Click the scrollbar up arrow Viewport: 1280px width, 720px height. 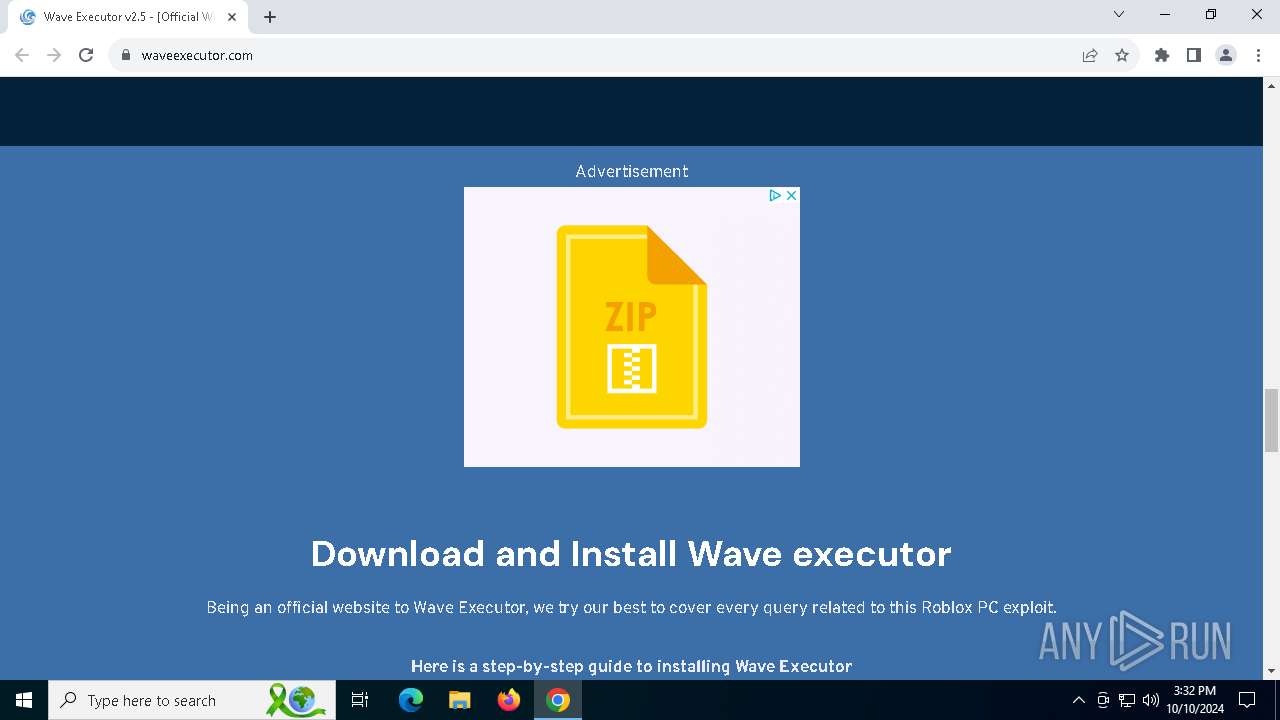click(x=1271, y=85)
